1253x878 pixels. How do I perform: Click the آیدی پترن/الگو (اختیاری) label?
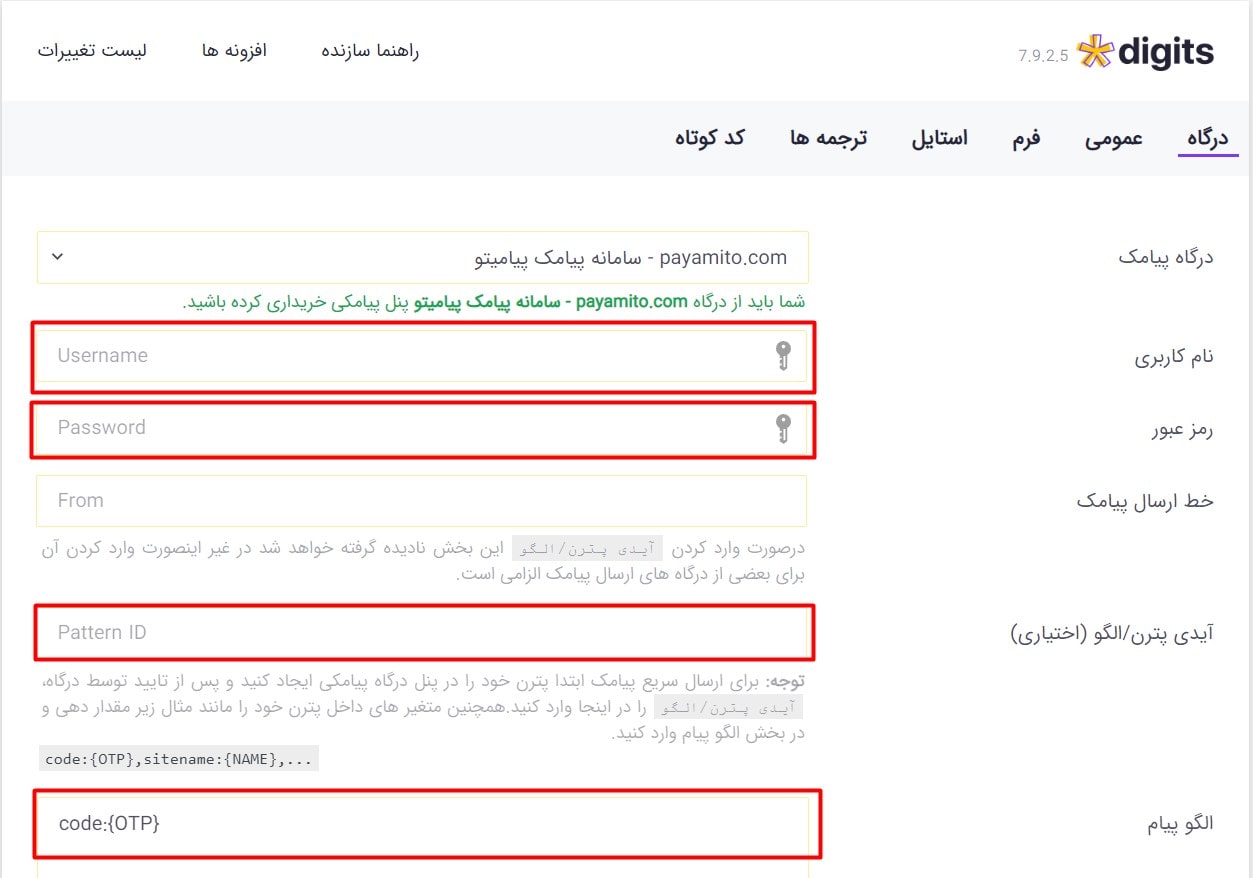pos(1111,633)
